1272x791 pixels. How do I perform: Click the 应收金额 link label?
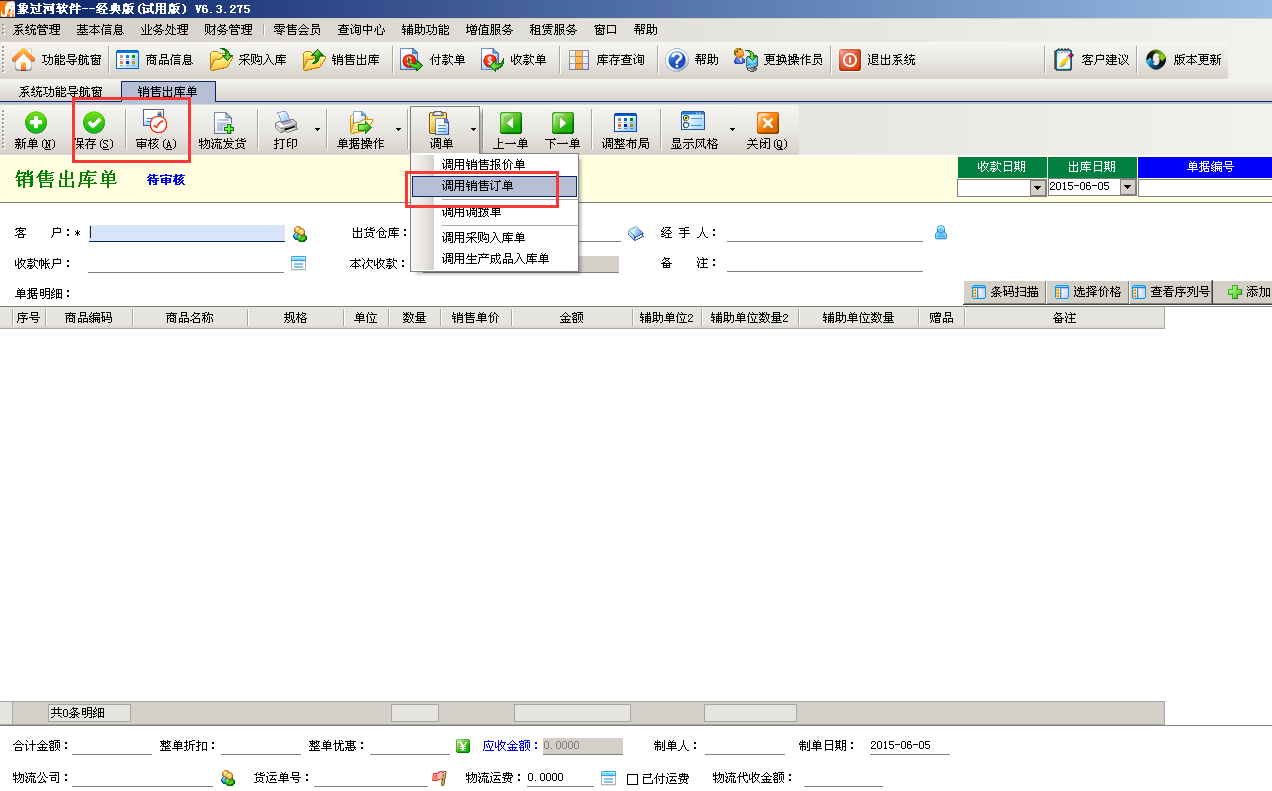pos(510,746)
